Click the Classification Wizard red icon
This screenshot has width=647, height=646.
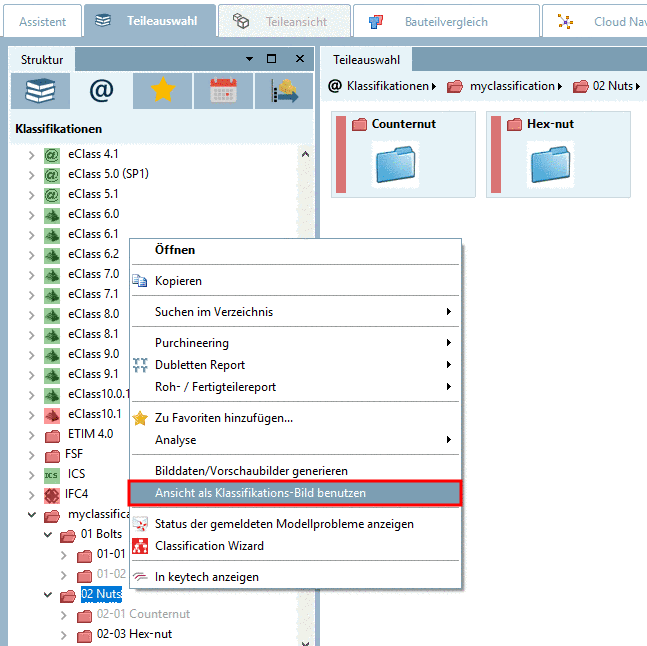click(140, 546)
